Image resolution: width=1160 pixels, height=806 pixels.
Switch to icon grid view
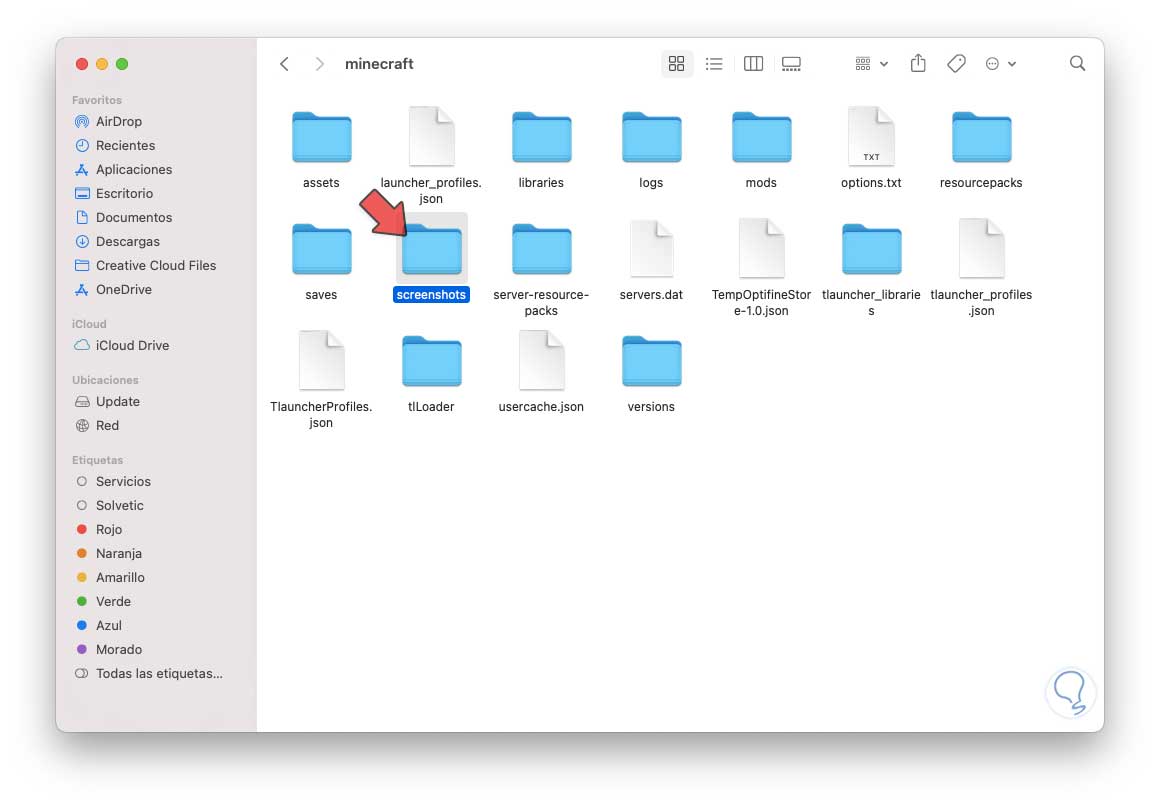676,64
